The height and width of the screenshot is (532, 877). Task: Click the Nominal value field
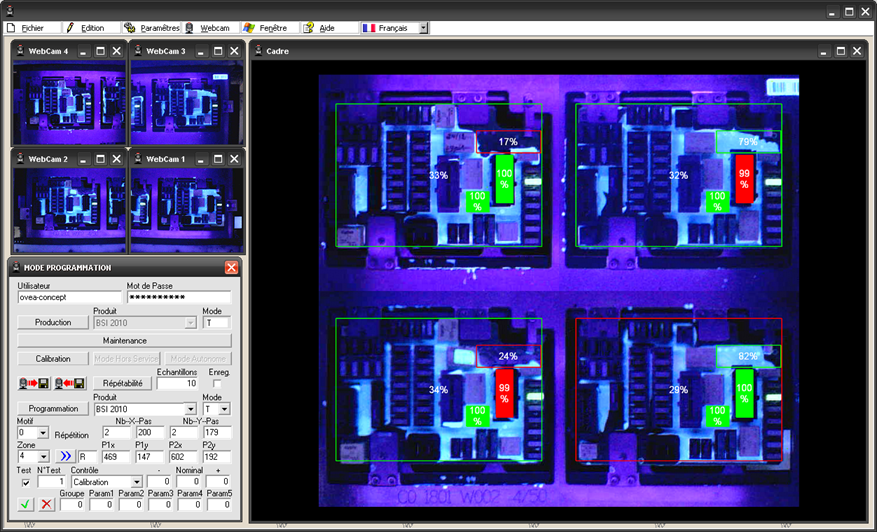point(188,482)
